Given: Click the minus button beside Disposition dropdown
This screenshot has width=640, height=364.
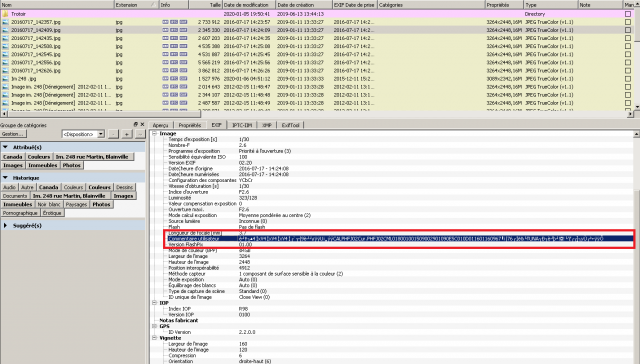Looking at the screenshot, I should (x=113, y=134).
